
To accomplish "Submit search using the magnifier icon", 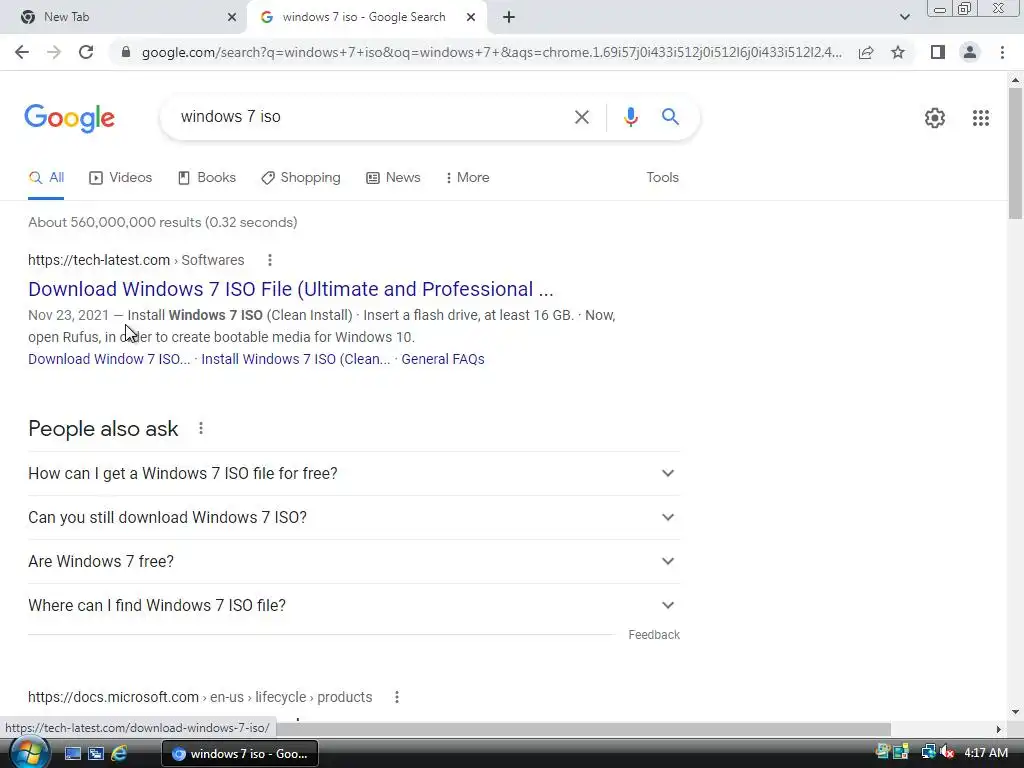I will [670, 117].
